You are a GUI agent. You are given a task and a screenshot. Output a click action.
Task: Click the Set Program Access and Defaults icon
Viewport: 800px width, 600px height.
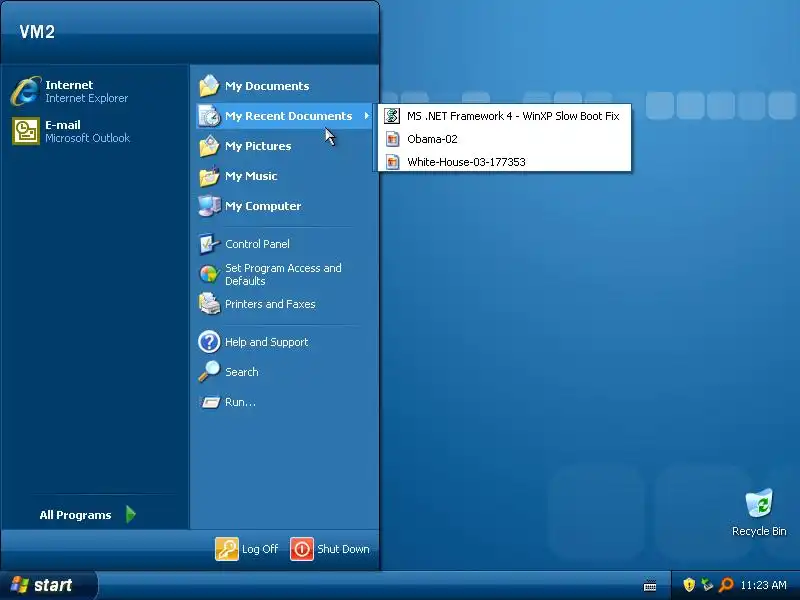pos(209,274)
